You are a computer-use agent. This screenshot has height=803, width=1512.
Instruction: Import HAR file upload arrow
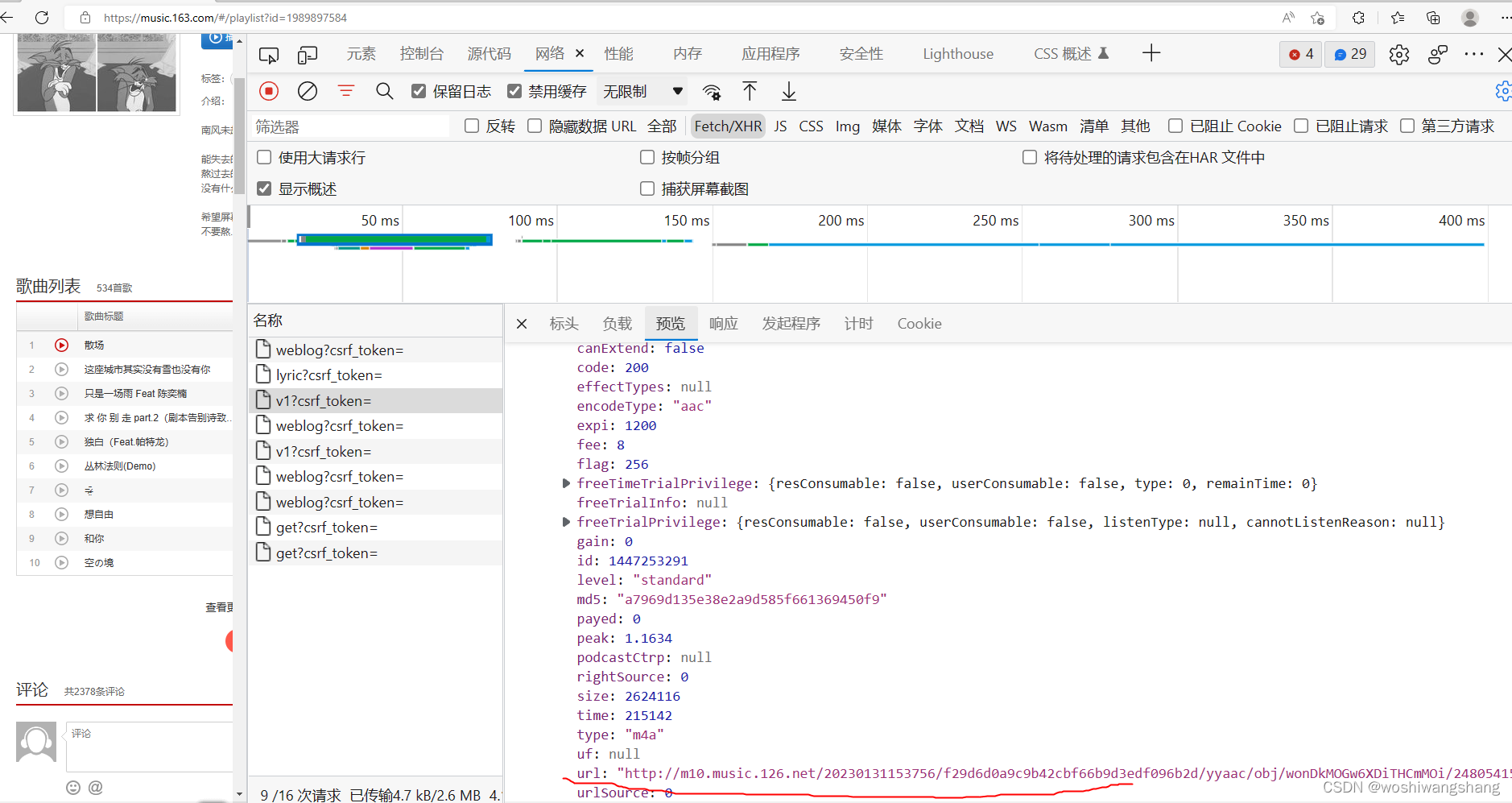[750, 91]
